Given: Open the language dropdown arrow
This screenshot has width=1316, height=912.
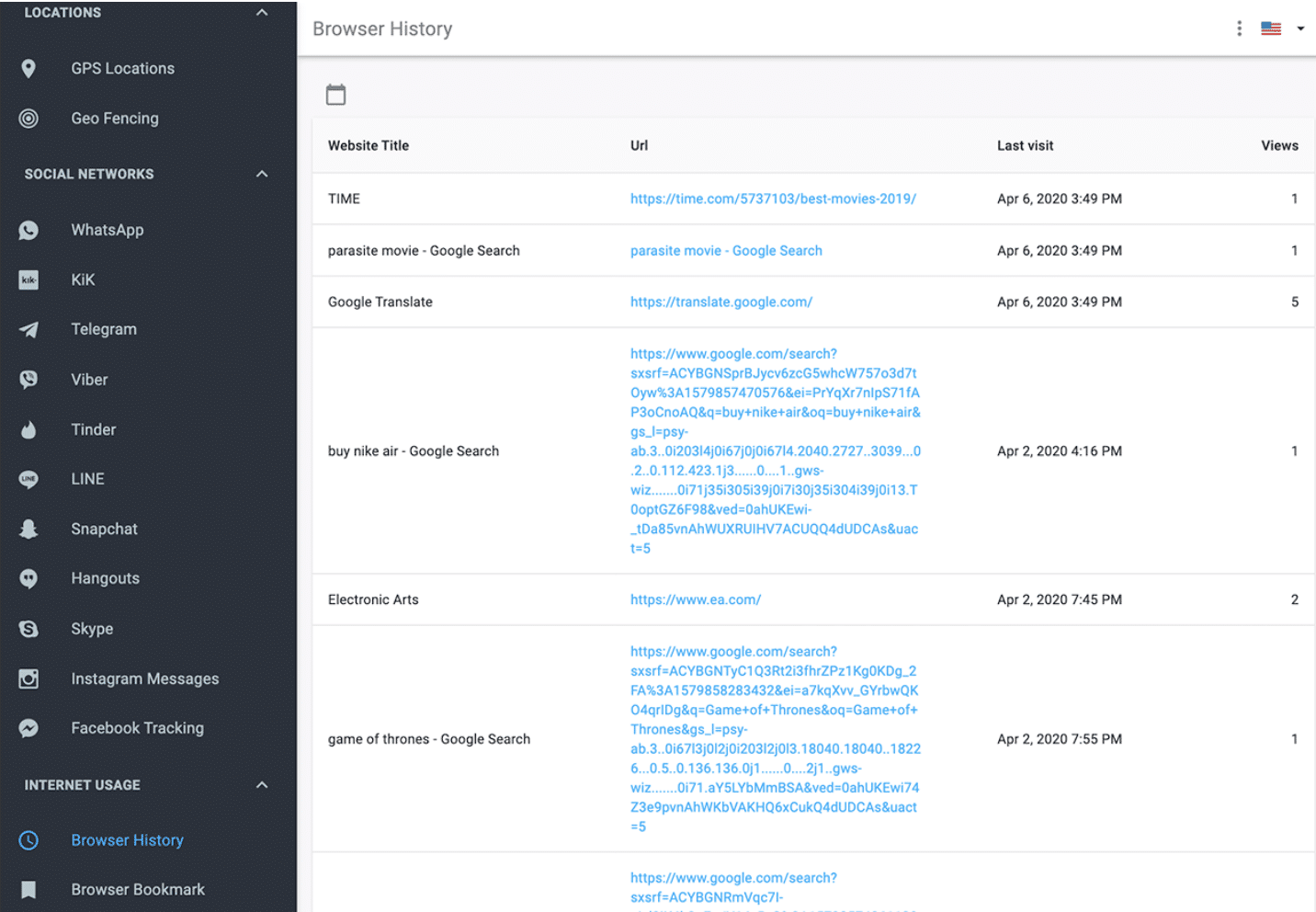Looking at the screenshot, I should coord(1300,28).
